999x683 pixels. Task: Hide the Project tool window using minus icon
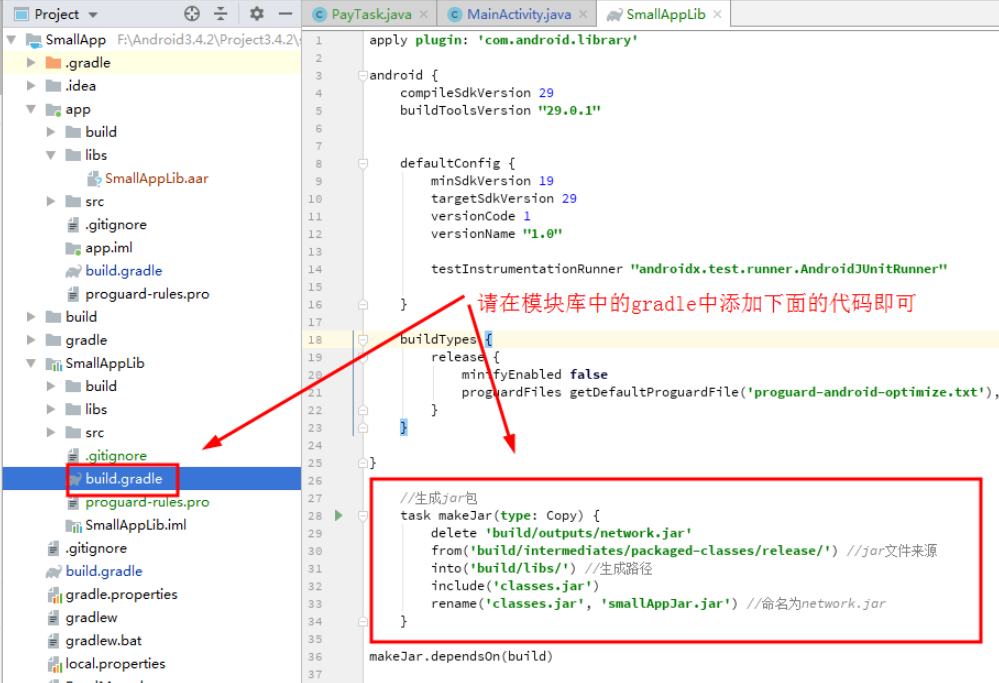click(285, 14)
